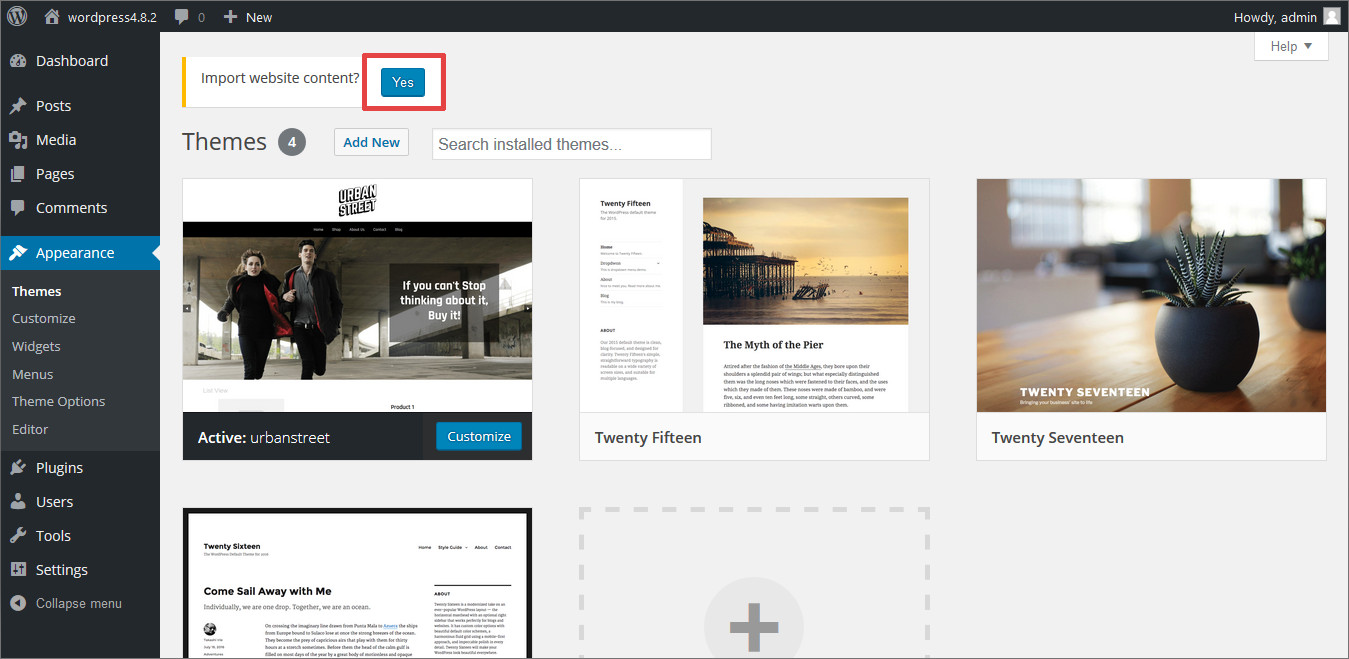Select the Twenty Seventeen theme thumbnail
The width and height of the screenshot is (1349, 659).
tap(1151, 295)
